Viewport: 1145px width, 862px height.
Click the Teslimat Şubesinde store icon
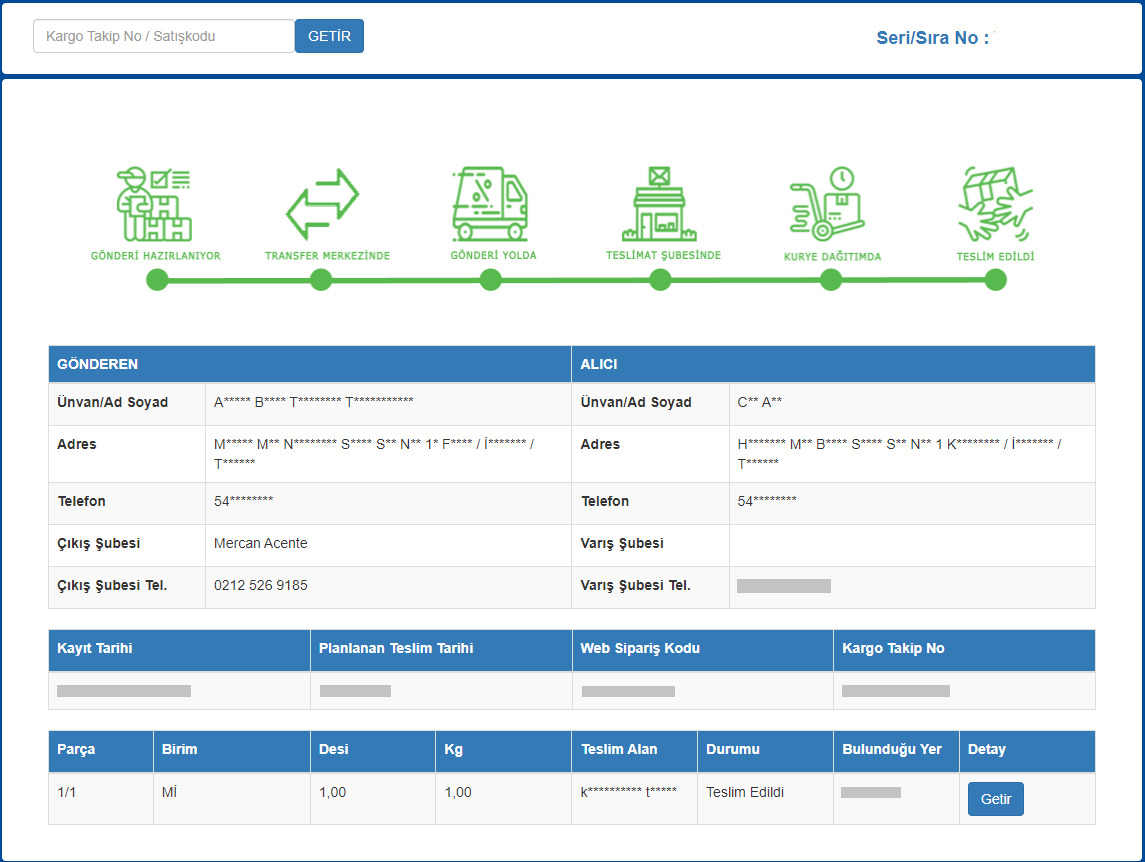[660, 204]
